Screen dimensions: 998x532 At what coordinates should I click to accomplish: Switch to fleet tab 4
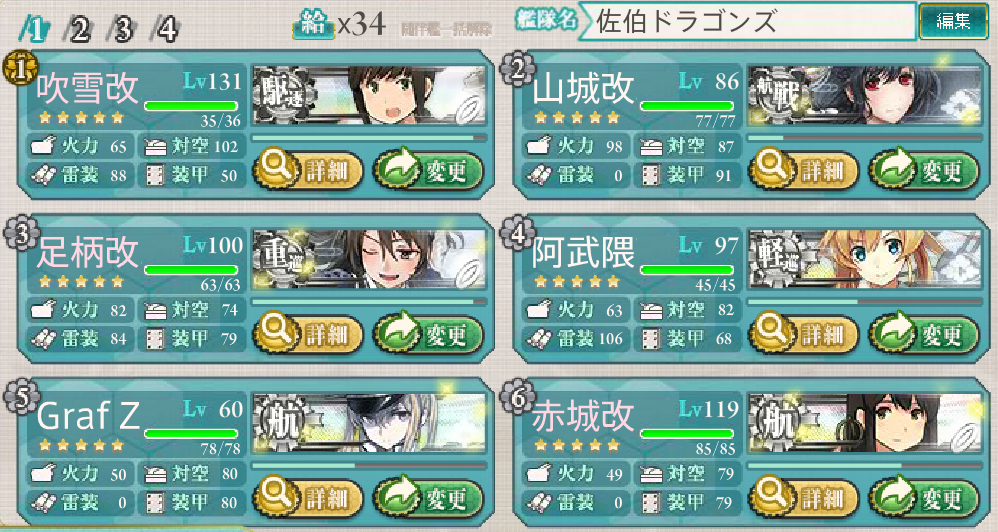[167, 29]
